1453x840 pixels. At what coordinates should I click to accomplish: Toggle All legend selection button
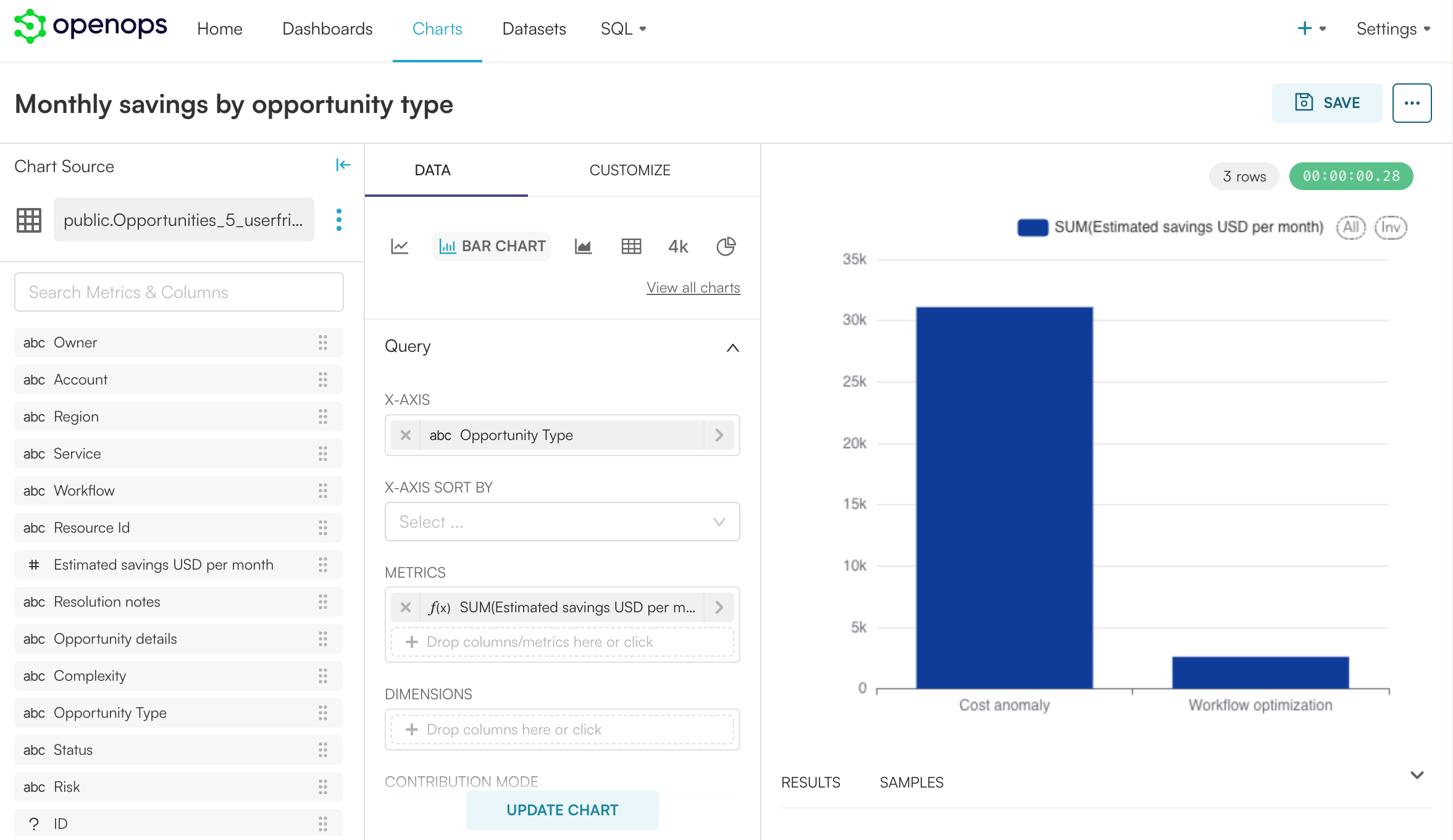1350,227
